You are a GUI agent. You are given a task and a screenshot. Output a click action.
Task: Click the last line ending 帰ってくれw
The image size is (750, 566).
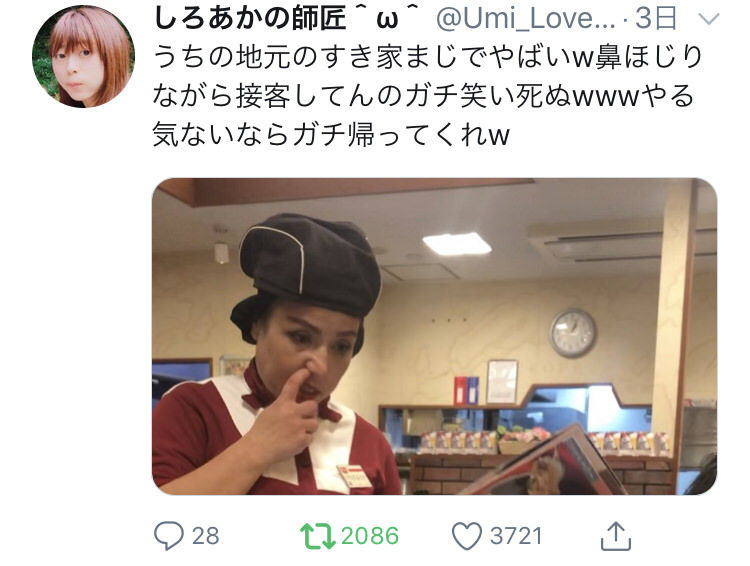click(331, 134)
